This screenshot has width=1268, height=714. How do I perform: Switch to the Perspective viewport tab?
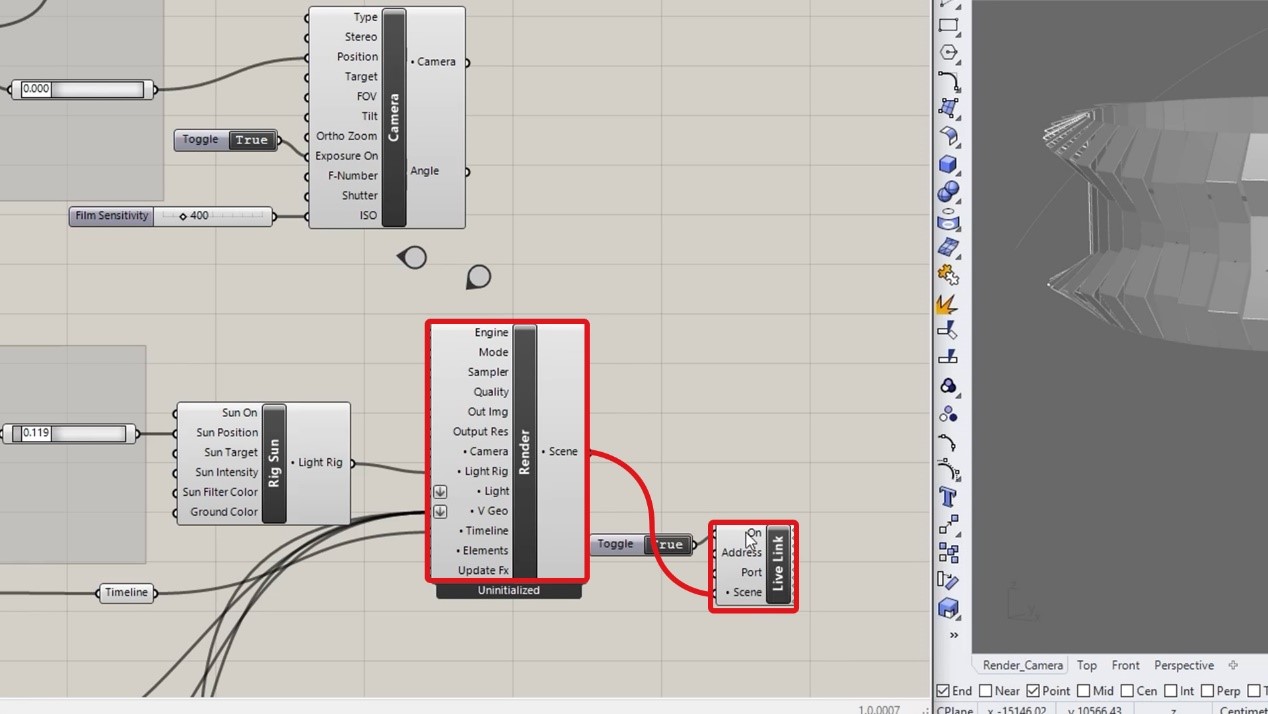click(1183, 665)
